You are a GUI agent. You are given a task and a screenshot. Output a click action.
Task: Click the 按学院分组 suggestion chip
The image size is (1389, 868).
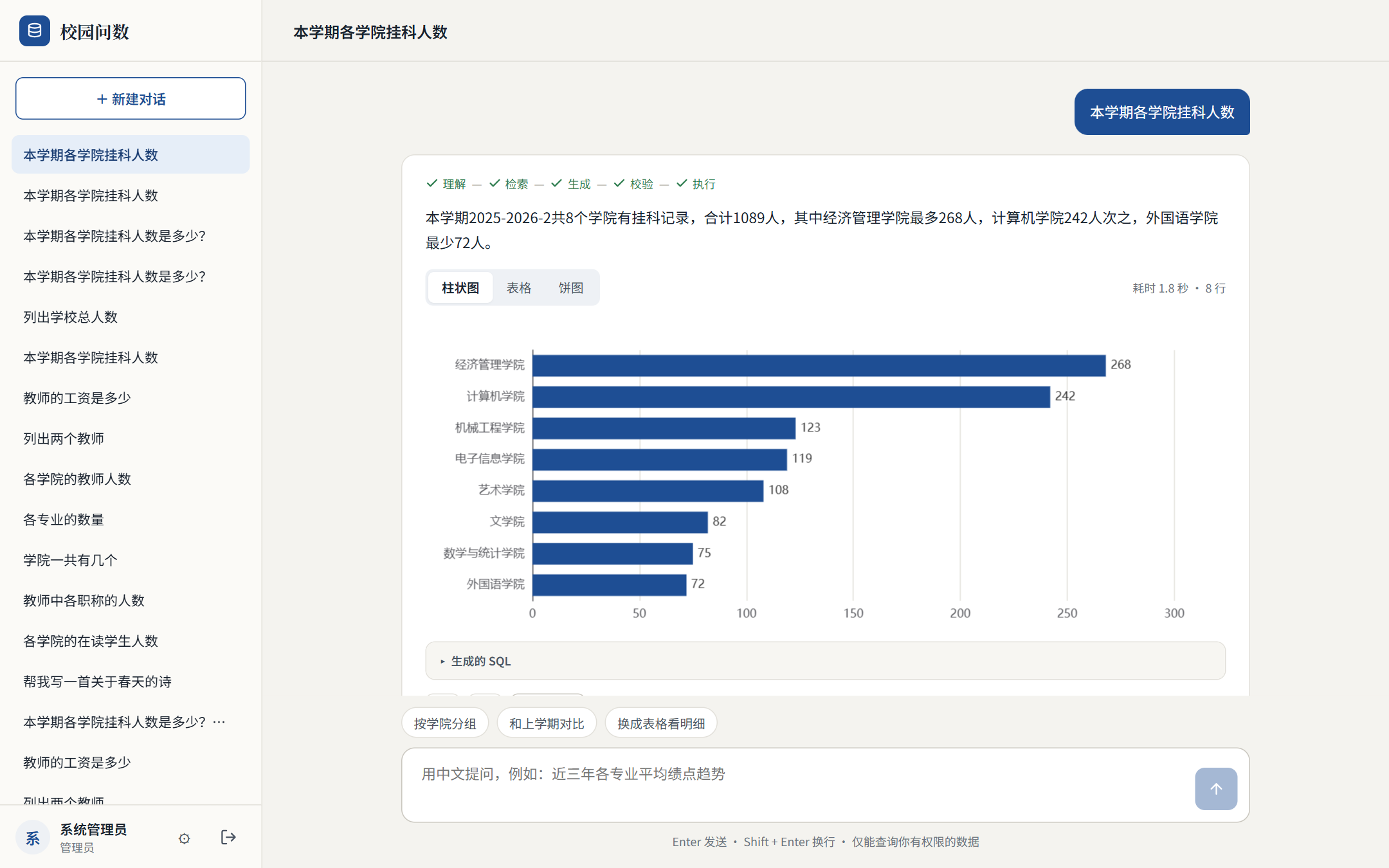tap(445, 723)
